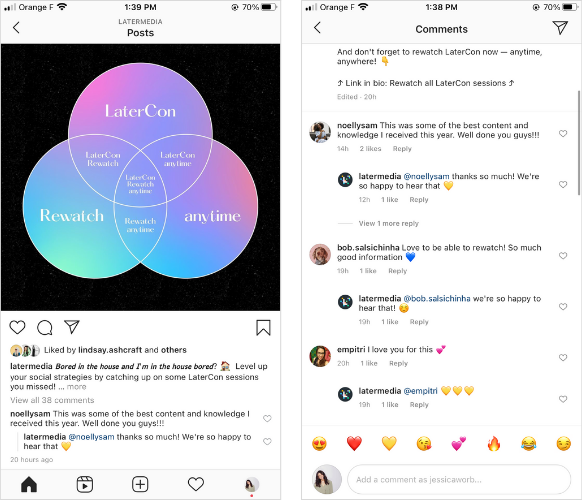Open "View all 38 comments"
This screenshot has height=500, width=582.
point(52,400)
